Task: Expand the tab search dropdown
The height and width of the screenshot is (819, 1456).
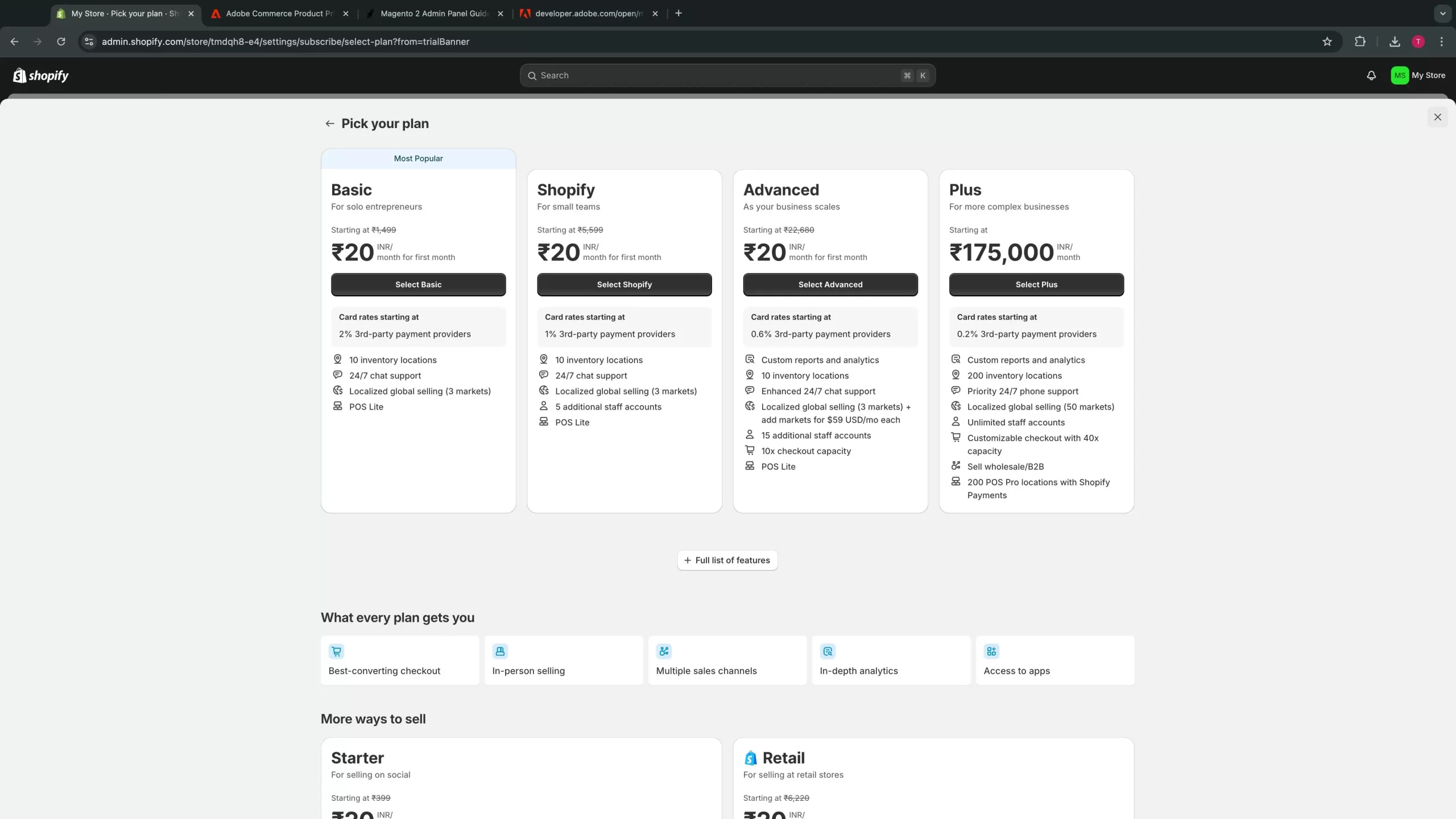Action: coord(1442,13)
